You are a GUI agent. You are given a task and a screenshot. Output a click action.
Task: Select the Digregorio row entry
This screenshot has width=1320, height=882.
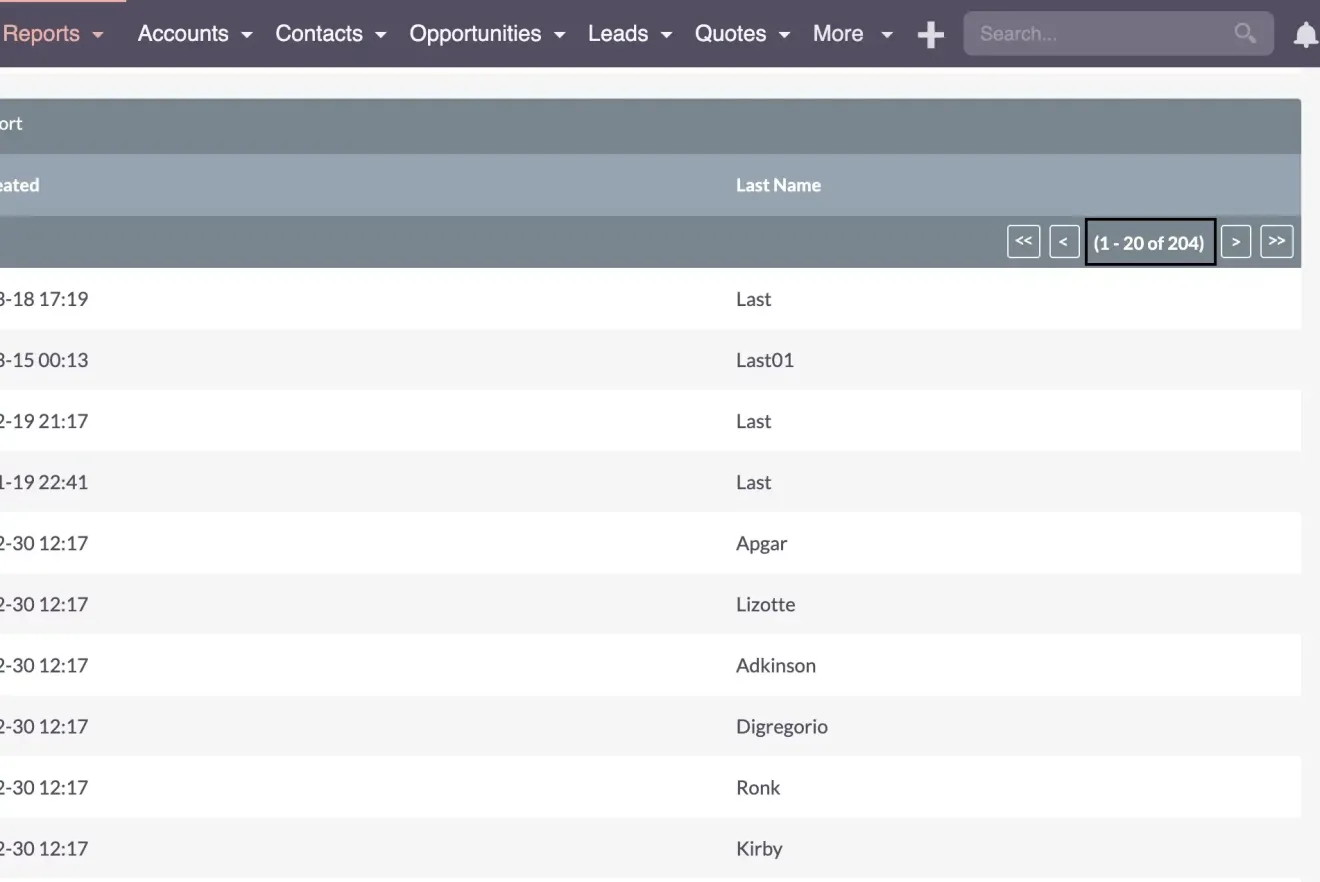(x=782, y=727)
